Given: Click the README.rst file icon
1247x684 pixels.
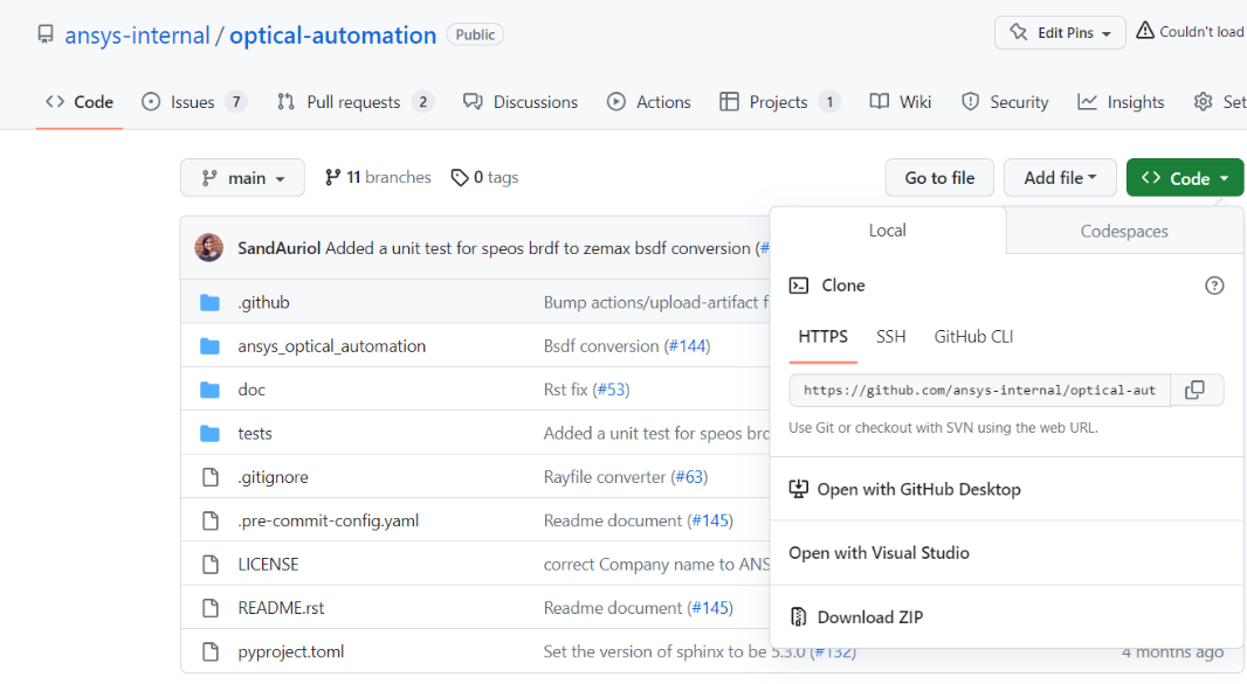Looking at the screenshot, I should click(210, 608).
